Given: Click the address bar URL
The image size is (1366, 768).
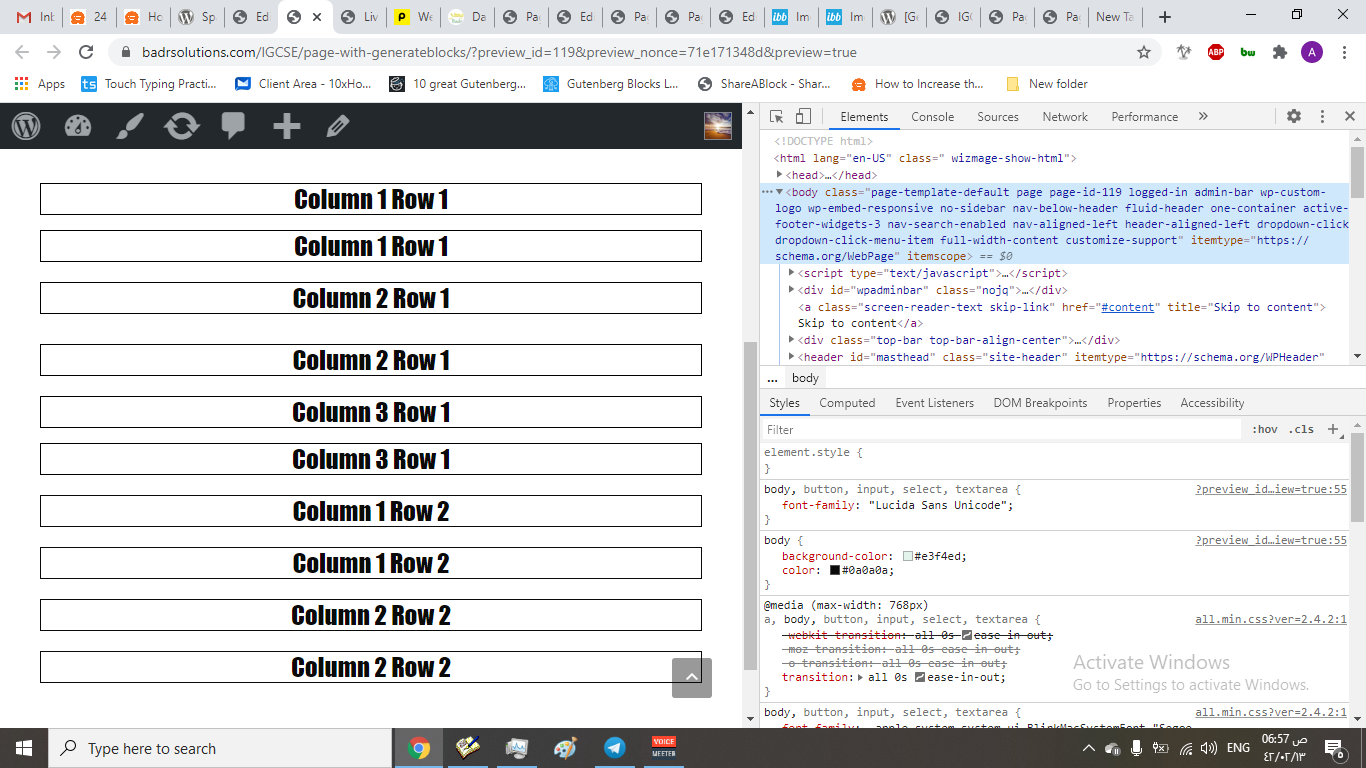Looking at the screenshot, I should pyautogui.click(x=497, y=52).
